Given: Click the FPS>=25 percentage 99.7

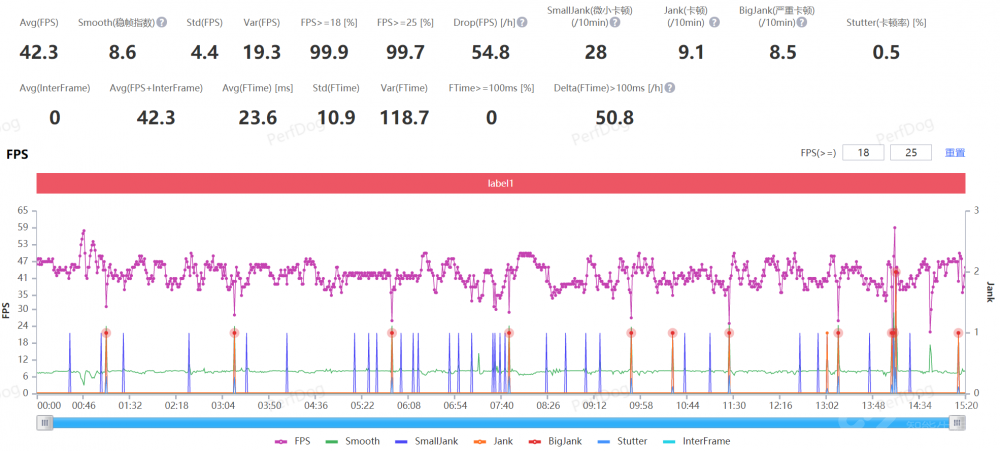Looking at the screenshot, I should [406, 52].
